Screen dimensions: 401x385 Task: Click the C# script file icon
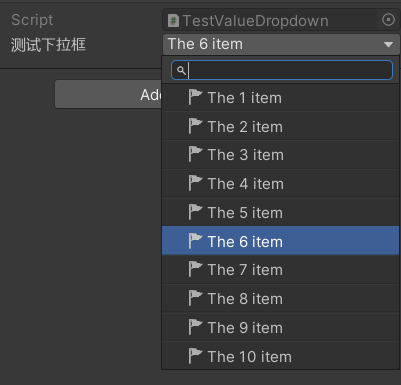173,20
